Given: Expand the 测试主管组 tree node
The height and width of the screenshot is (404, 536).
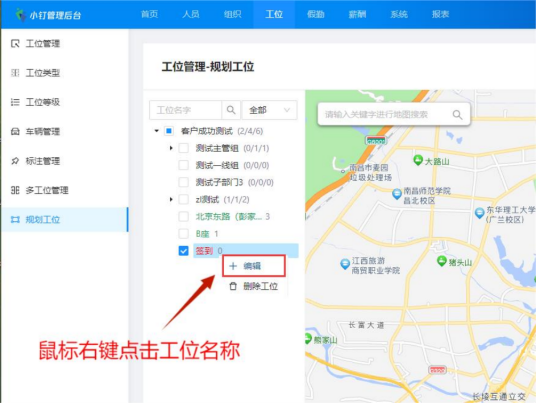Looking at the screenshot, I should [x=171, y=148].
